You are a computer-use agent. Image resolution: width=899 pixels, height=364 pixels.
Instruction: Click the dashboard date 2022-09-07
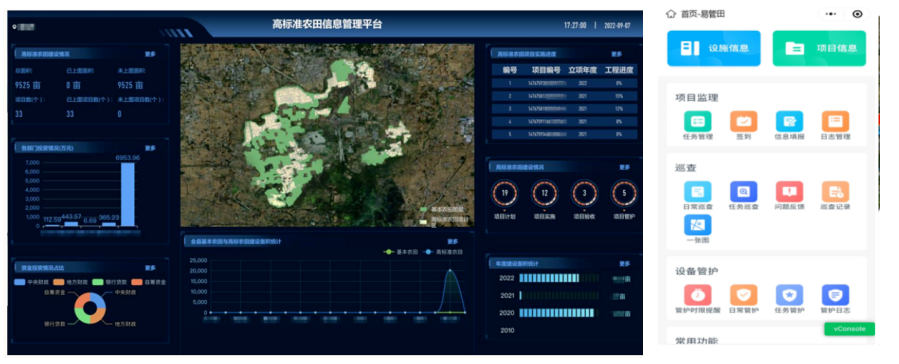click(617, 26)
